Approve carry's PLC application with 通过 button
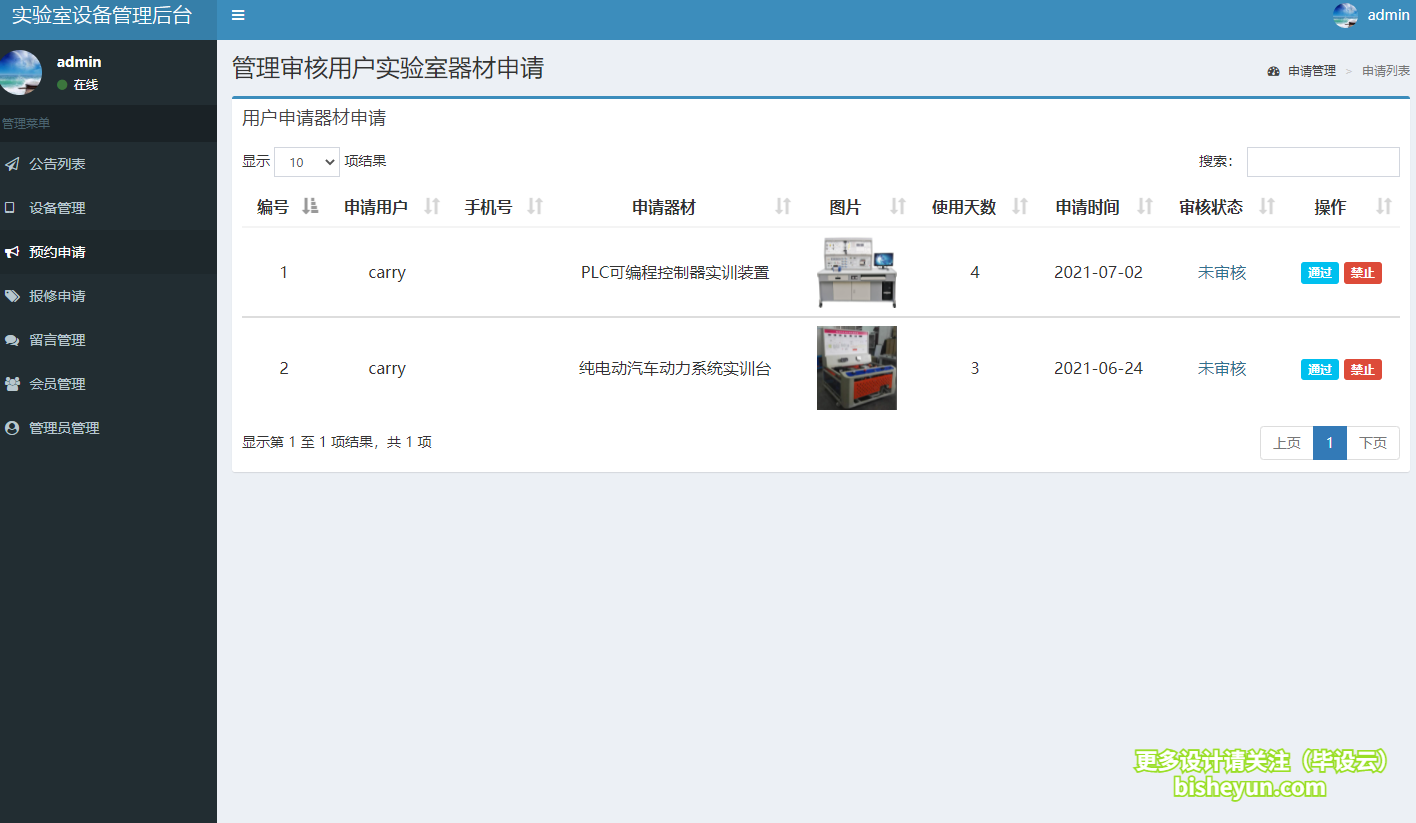The image size is (1416, 823). 1319,272
